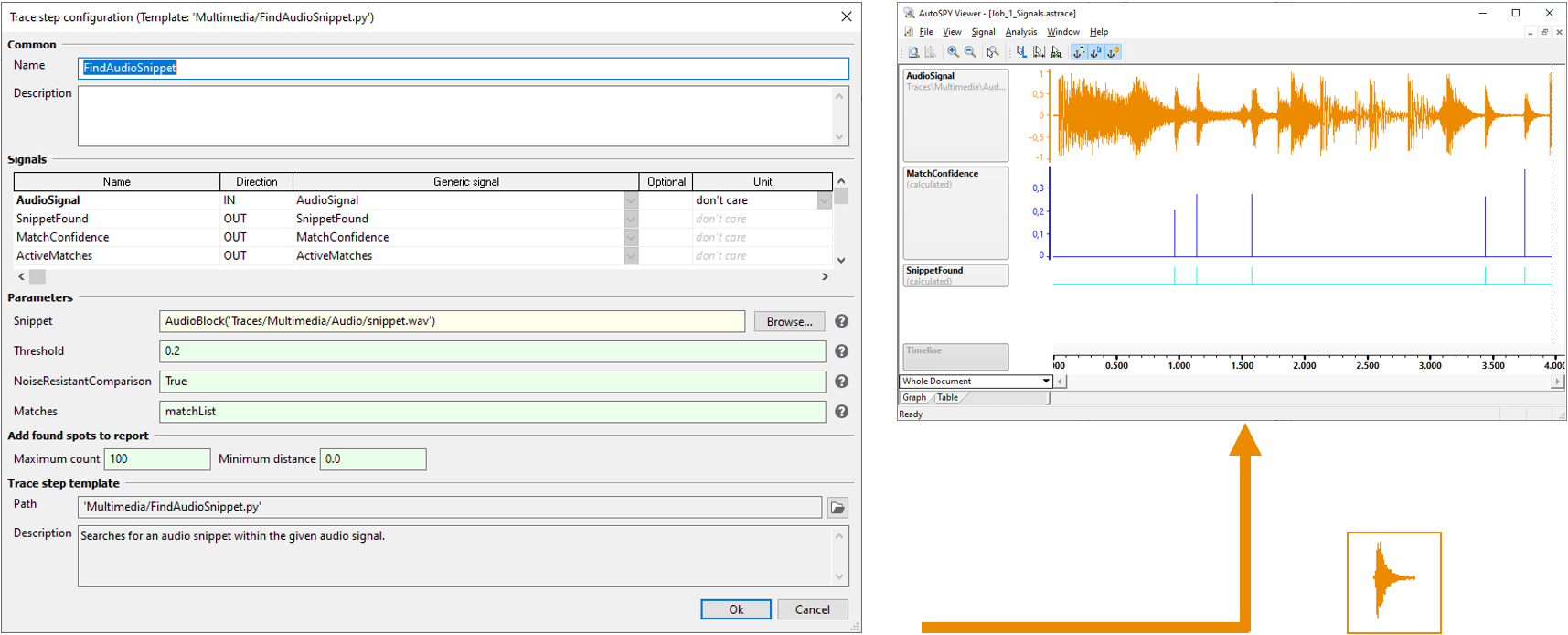
Task: Confirm the dialog with Ok
Action: click(736, 609)
